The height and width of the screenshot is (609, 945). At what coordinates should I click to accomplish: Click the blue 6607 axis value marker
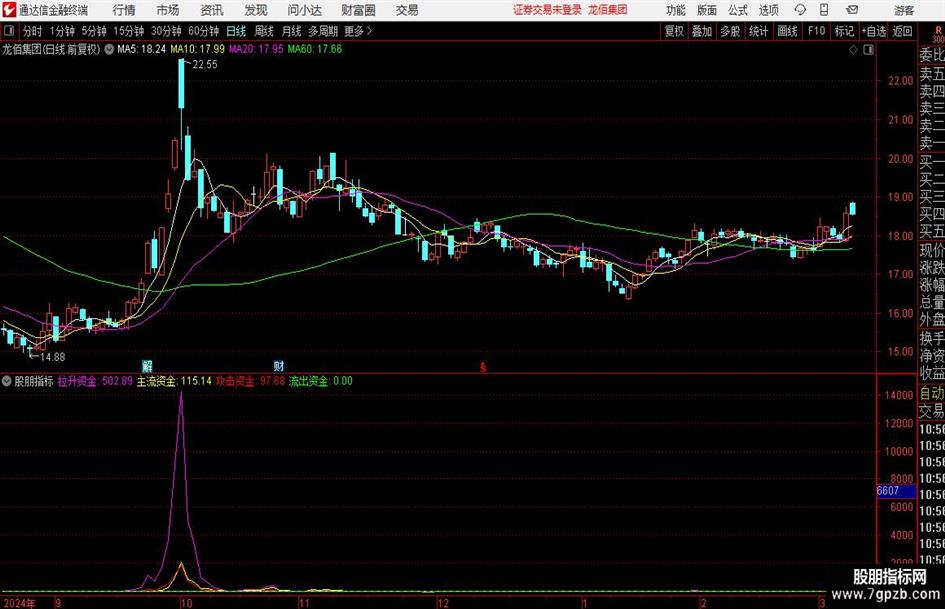(896, 491)
